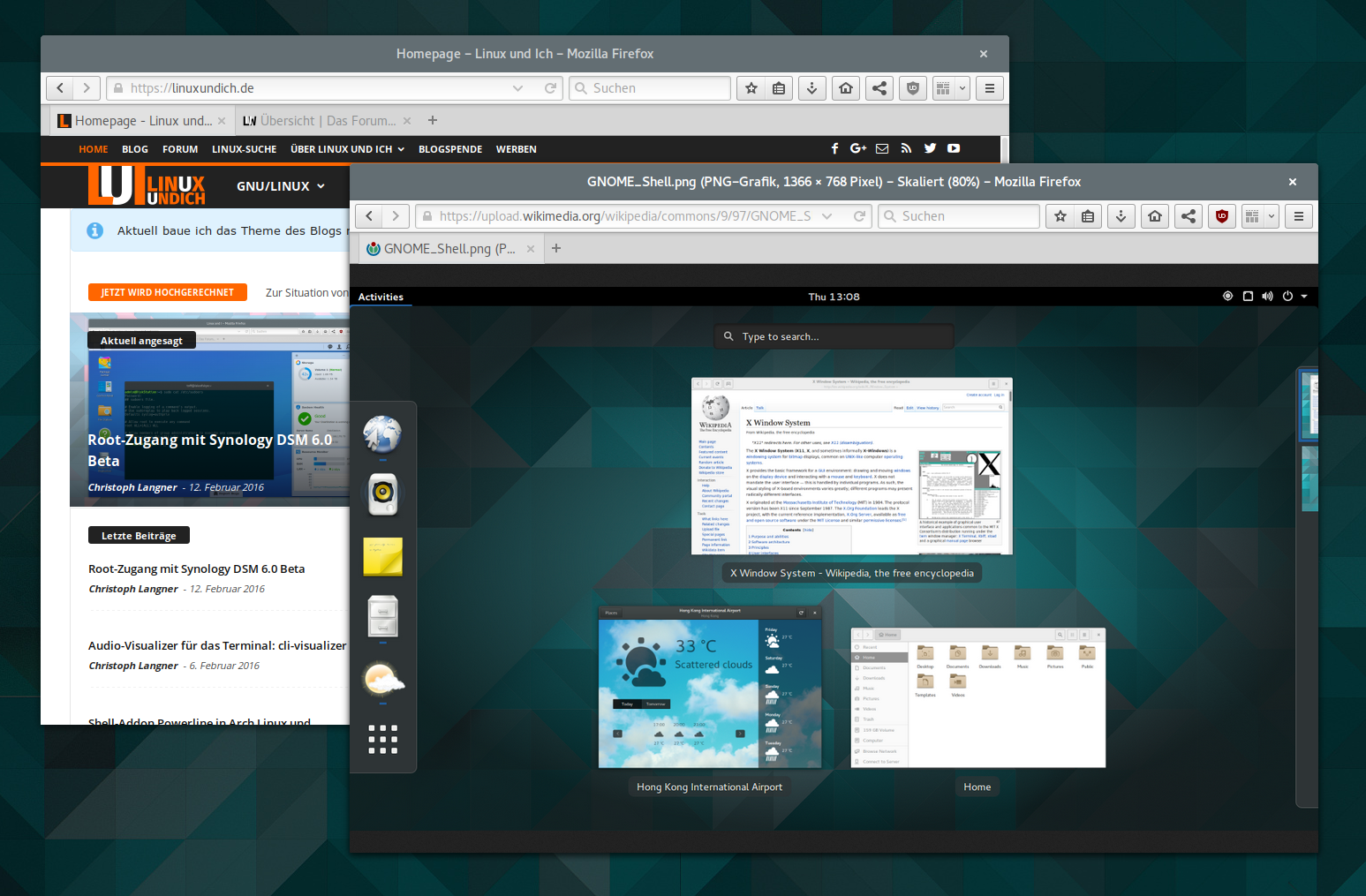The image size is (1366, 896).
Task: Open new tab in Linux und Ich window
Action: click(433, 120)
